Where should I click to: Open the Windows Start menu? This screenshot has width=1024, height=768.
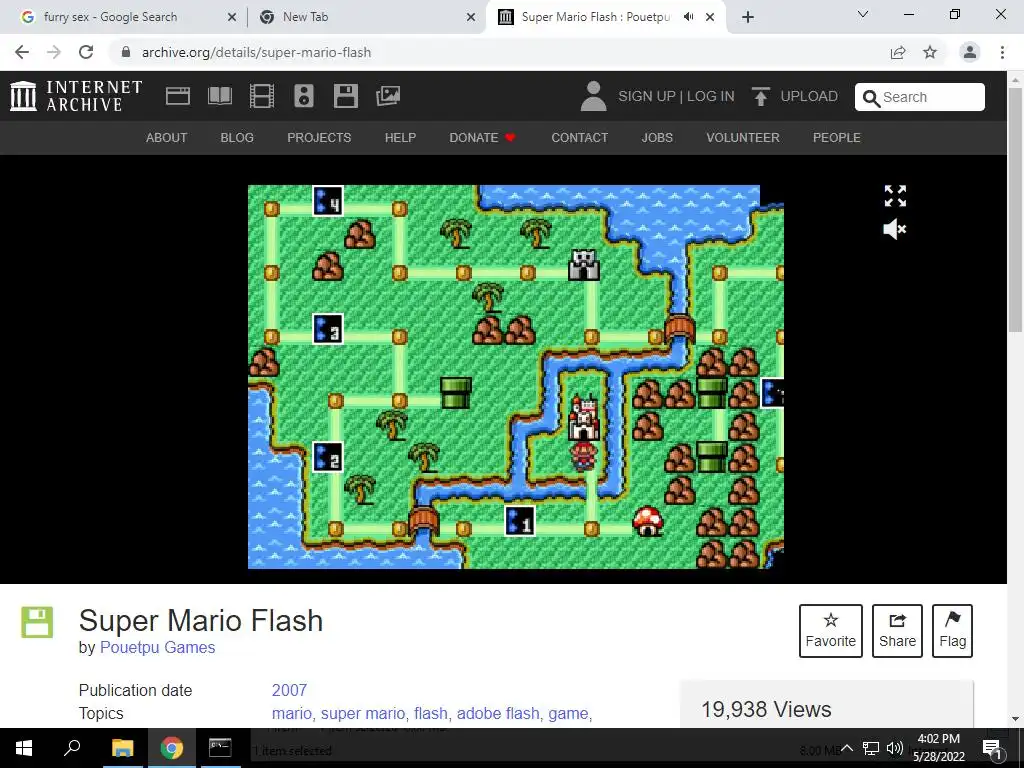(x=24, y=748)
